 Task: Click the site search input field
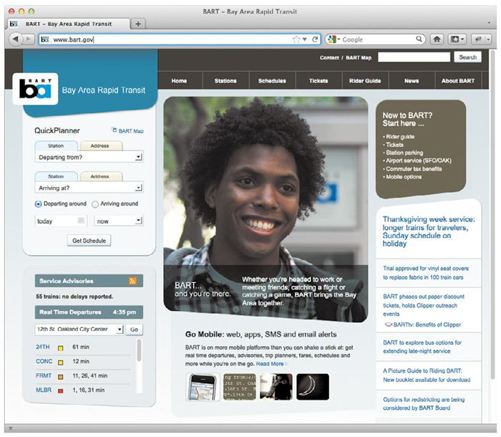[414, 57]
